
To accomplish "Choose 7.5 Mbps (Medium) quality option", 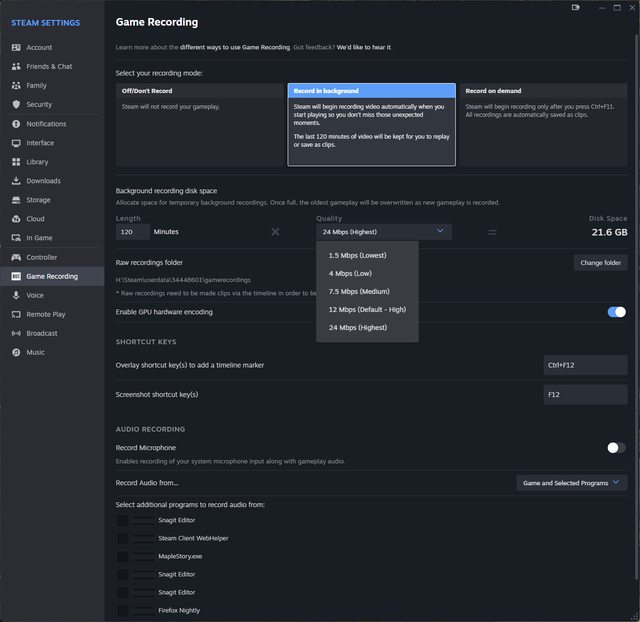I will 359,291.
